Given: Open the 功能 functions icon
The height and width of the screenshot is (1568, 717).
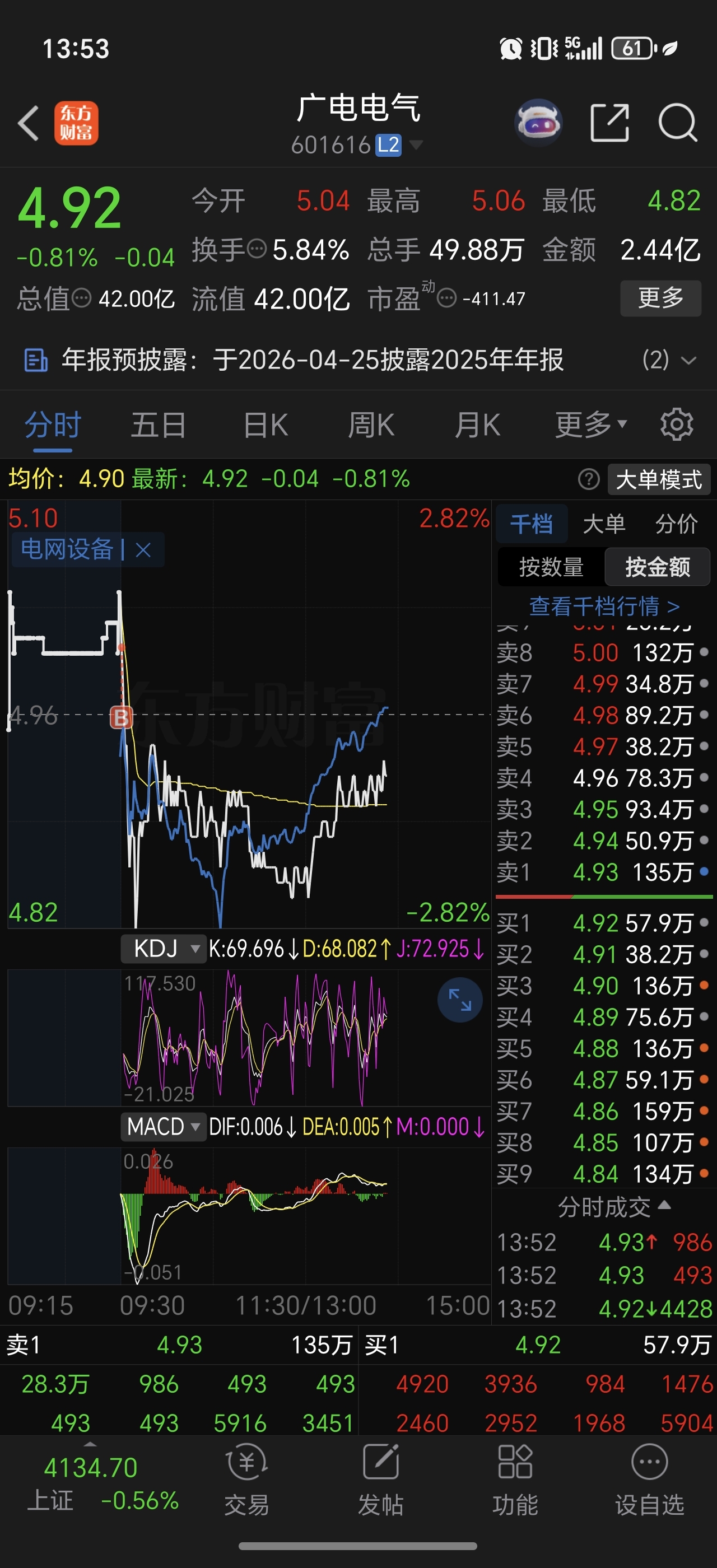Looking at the screenshot, I should coord(515,1480).
